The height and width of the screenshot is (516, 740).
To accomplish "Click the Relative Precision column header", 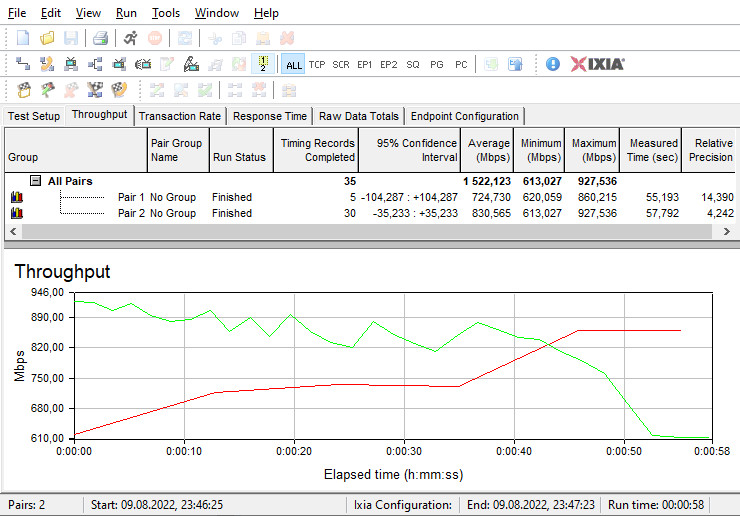I will (x=709, y=150).
